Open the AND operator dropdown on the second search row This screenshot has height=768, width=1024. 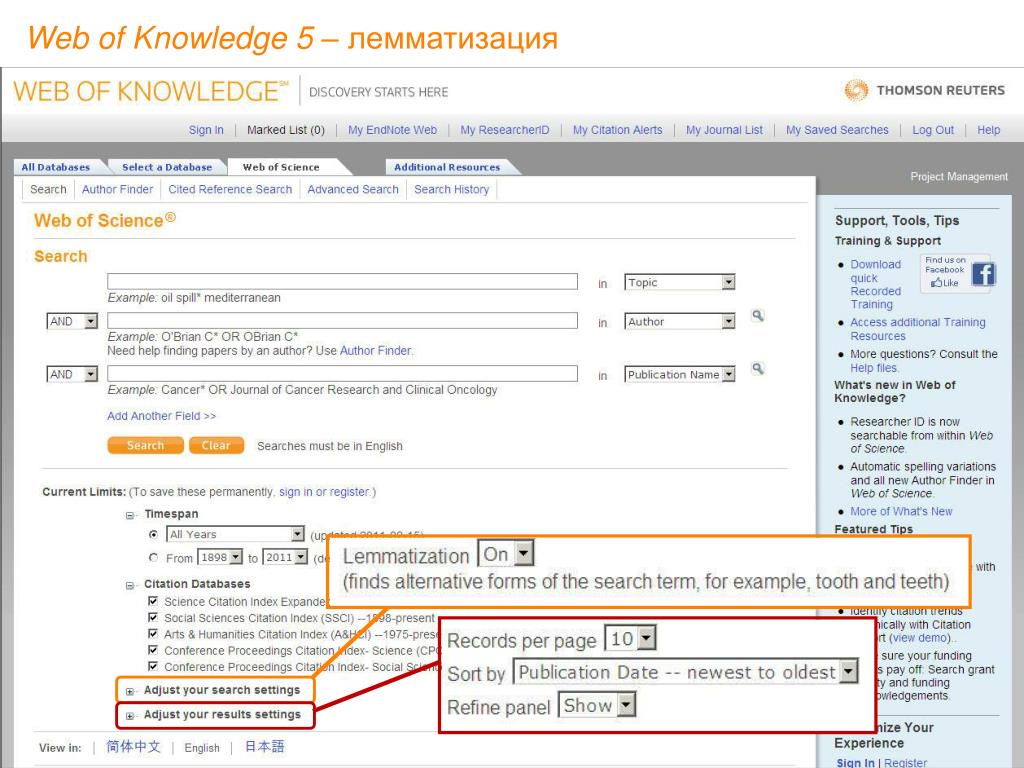tap(72, 321)
